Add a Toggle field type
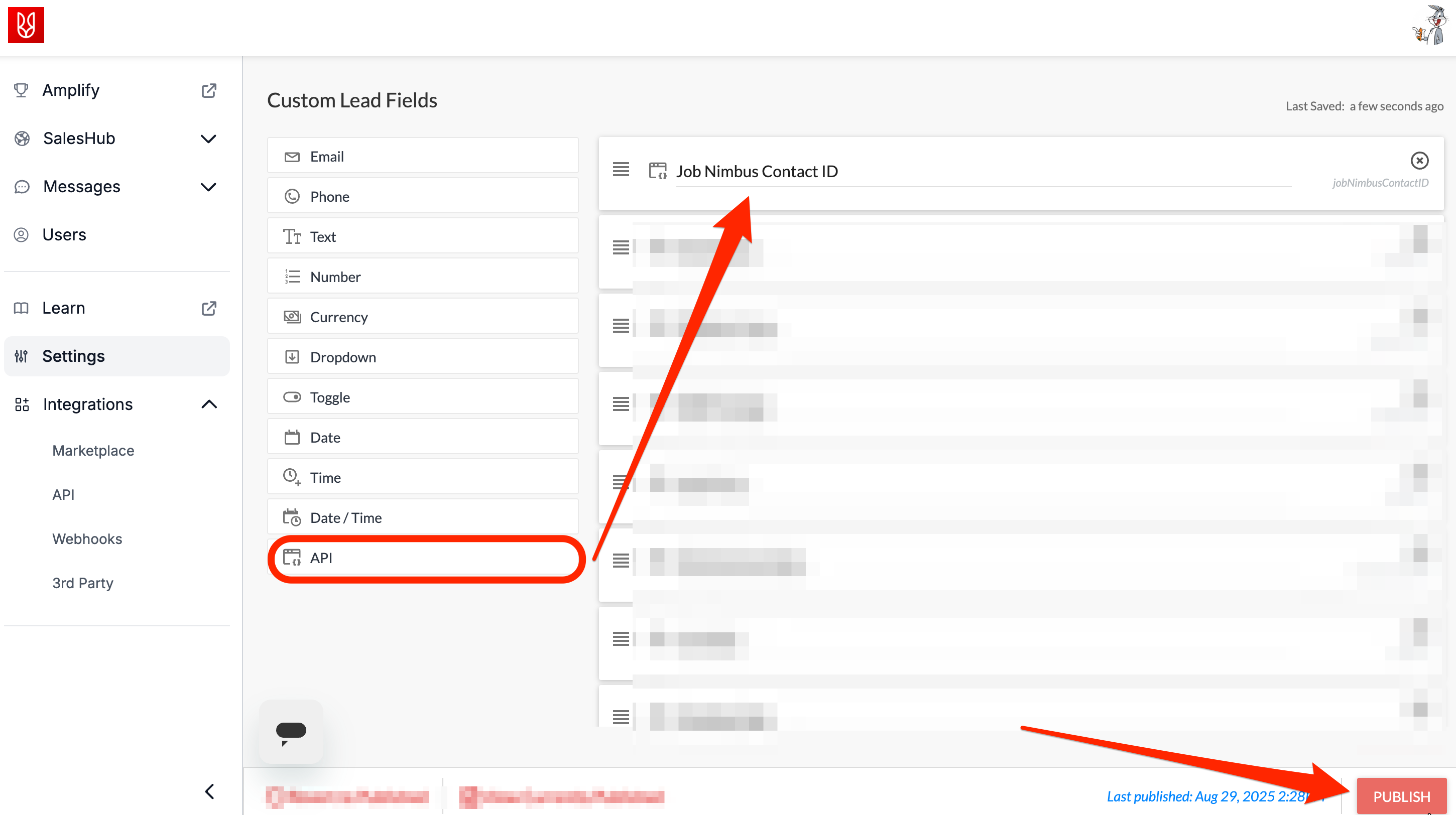1456x815 pixels. point(423,397)
